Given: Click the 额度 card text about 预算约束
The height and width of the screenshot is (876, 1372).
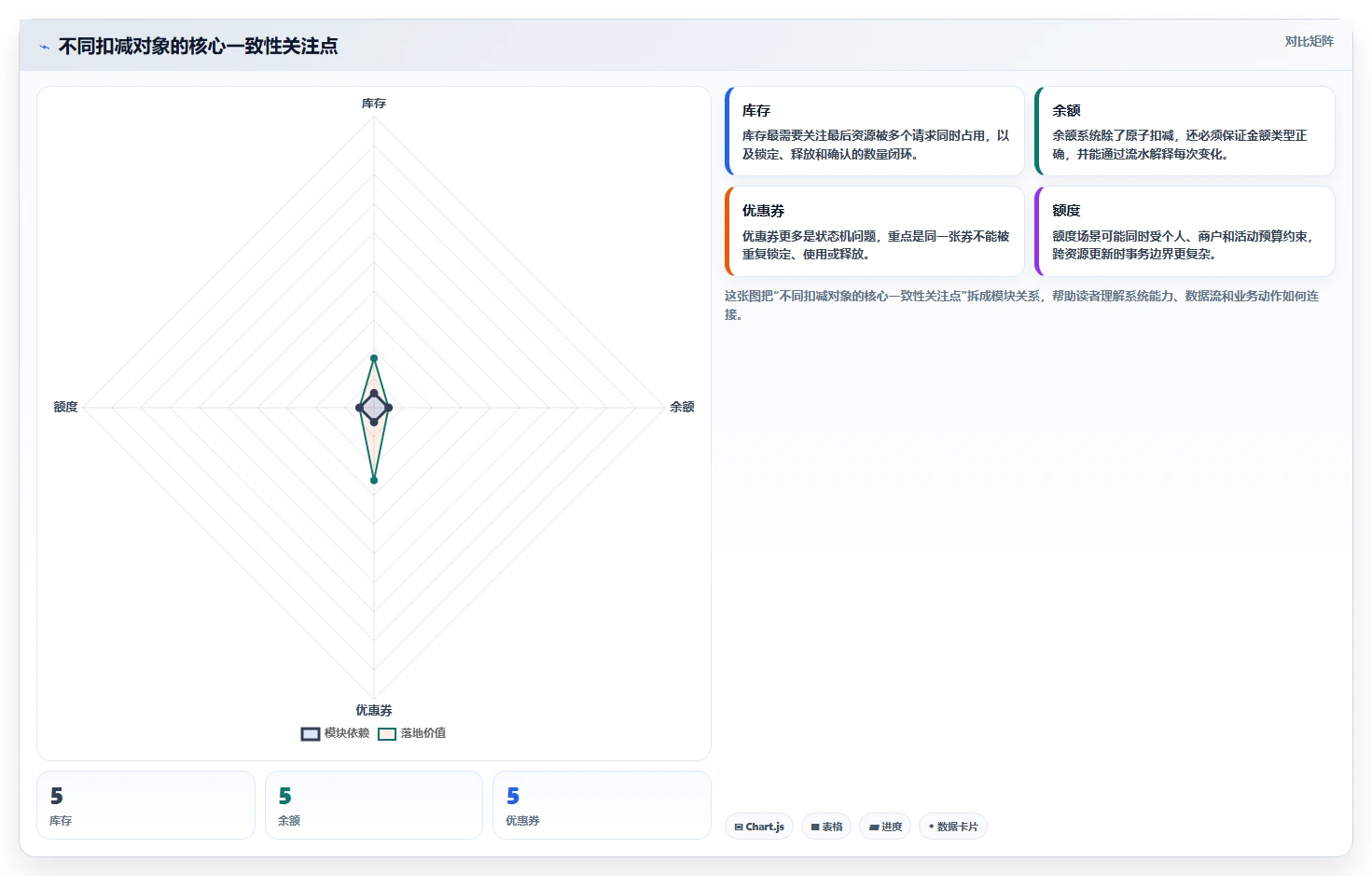Looking at the screenshot, I should [1183, 245].
